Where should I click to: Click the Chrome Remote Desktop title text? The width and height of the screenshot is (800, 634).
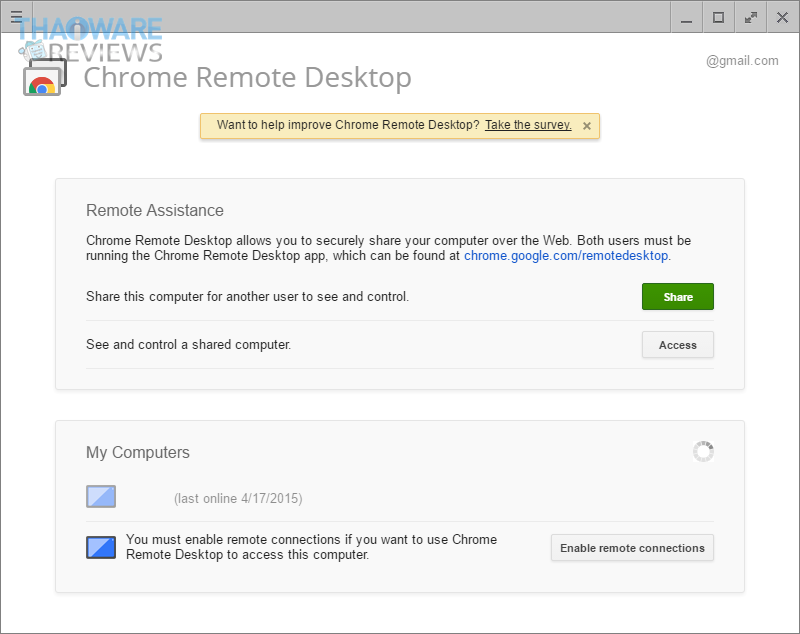point(247,78)
